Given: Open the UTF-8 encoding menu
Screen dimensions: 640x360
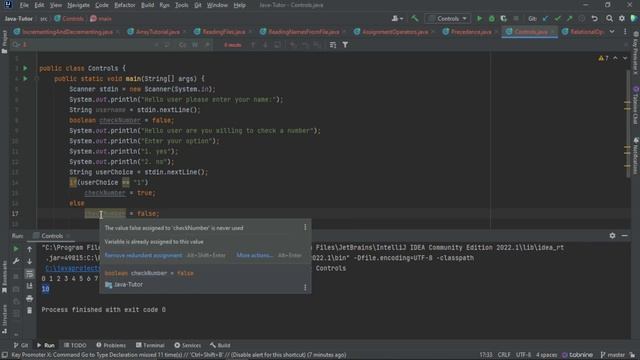Looking at the screenshot, I should (x=523, y=355).
